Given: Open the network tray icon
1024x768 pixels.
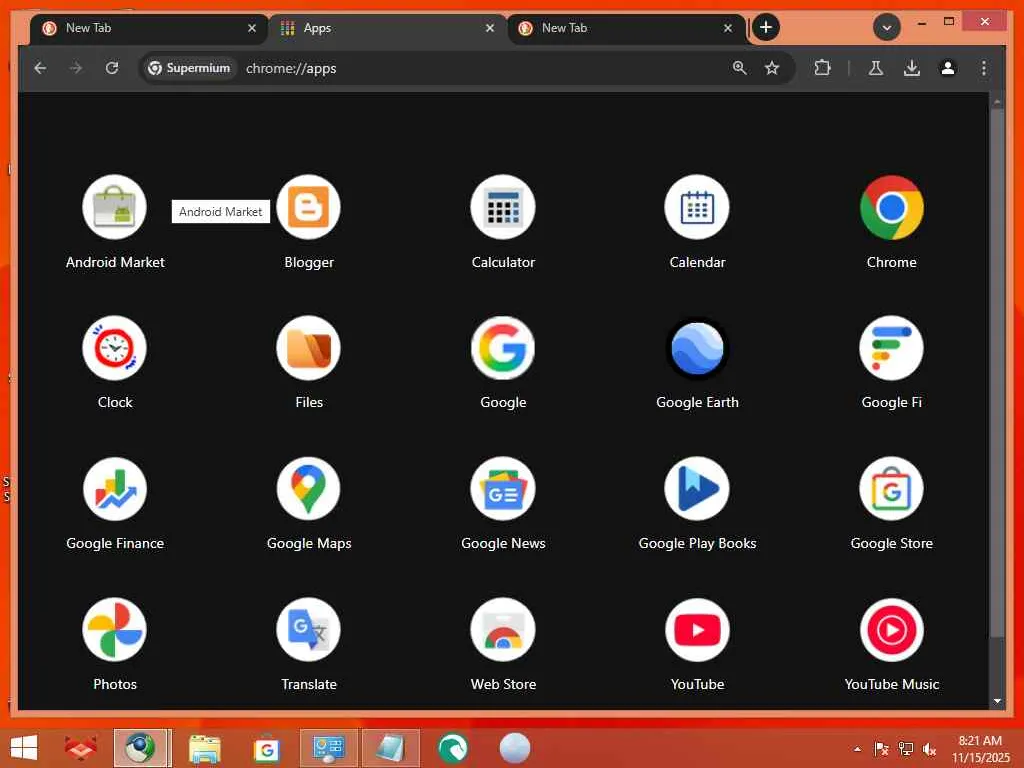Looking at the screenshot, I should [905, 749].
